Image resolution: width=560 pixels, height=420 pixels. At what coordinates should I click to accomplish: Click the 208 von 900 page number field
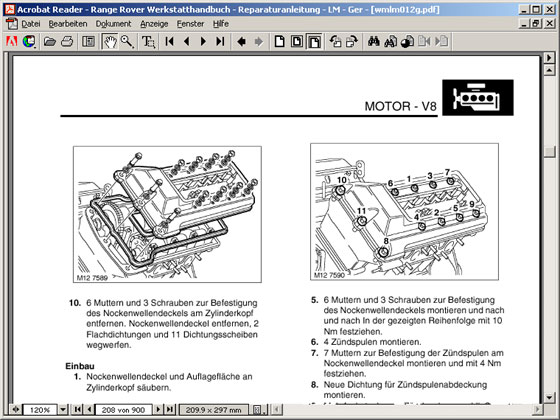coord(124,410)
